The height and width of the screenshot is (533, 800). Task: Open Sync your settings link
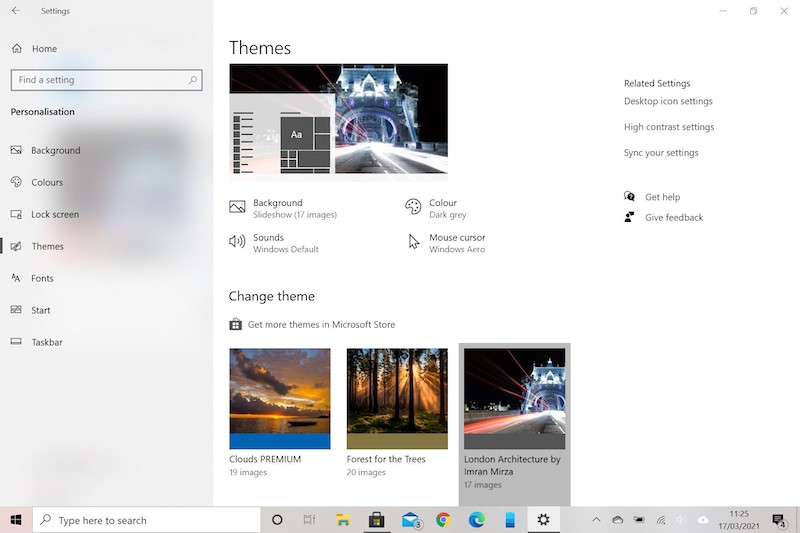661,153
